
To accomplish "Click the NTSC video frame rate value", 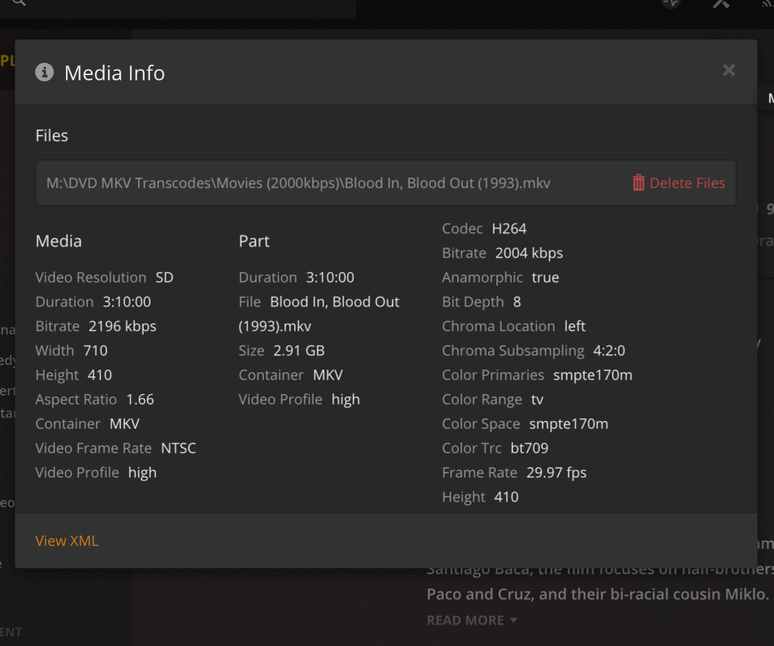I will pos(178,448).
